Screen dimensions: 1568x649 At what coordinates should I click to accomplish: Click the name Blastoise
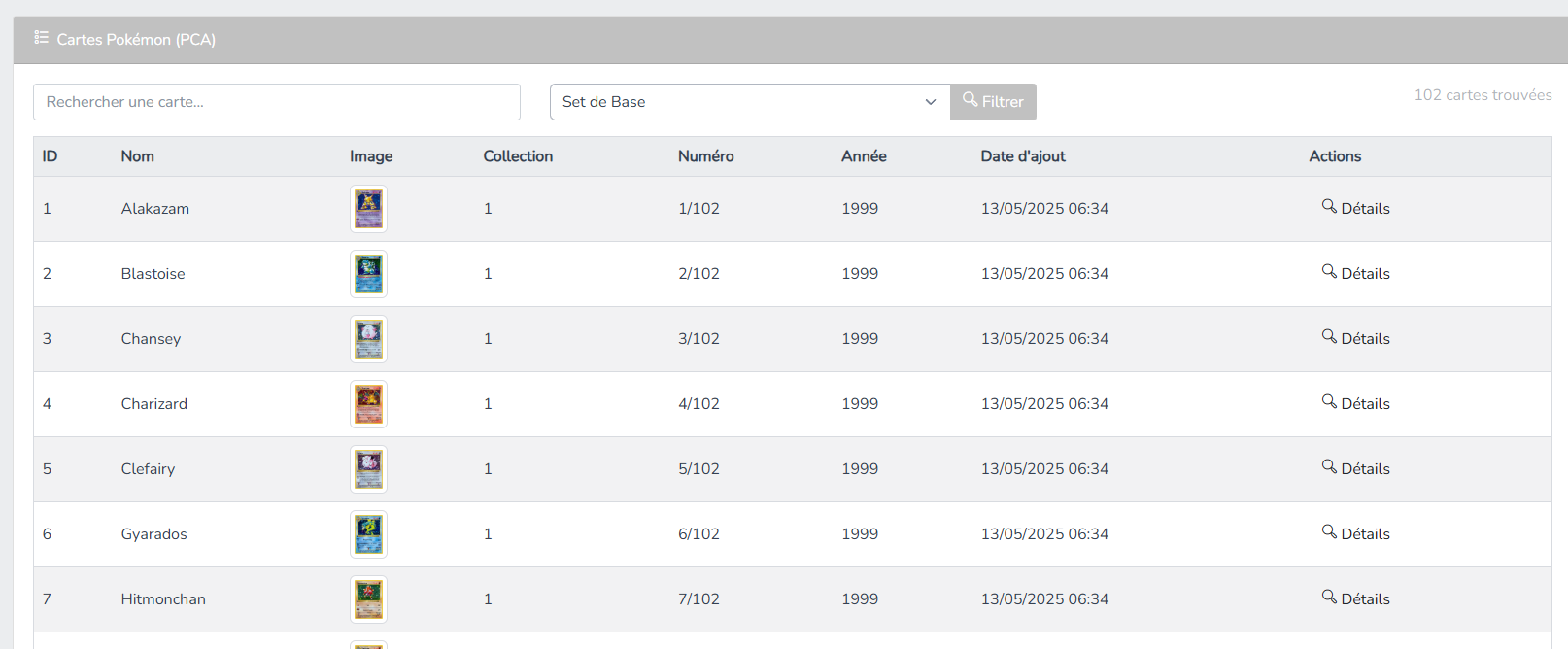pos(153,274)
